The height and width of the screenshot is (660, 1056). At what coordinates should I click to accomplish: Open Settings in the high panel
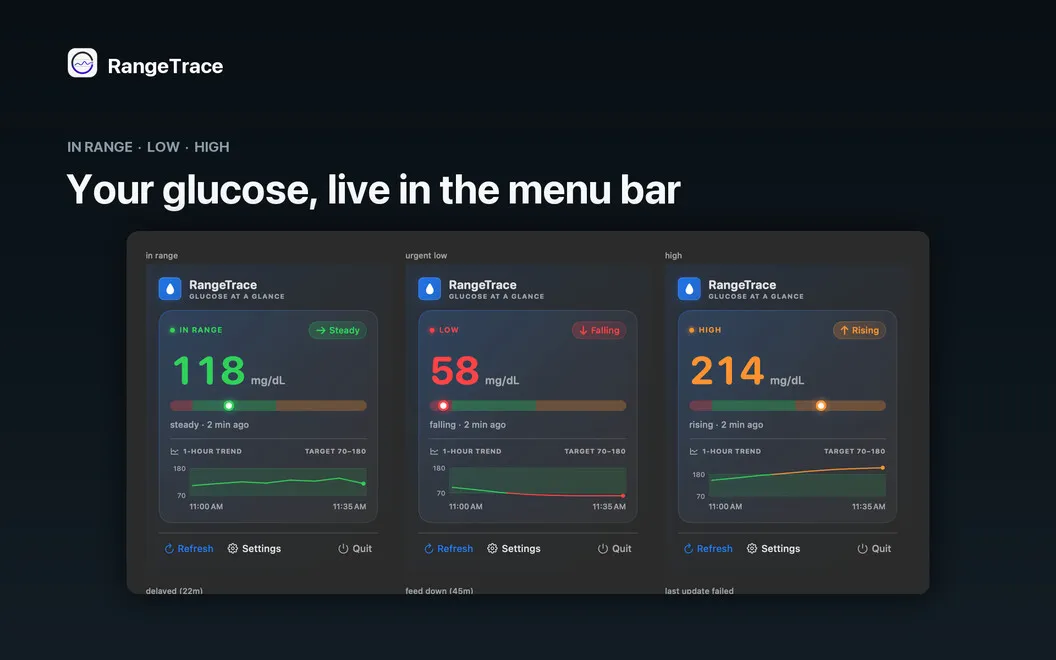point(773,549)
